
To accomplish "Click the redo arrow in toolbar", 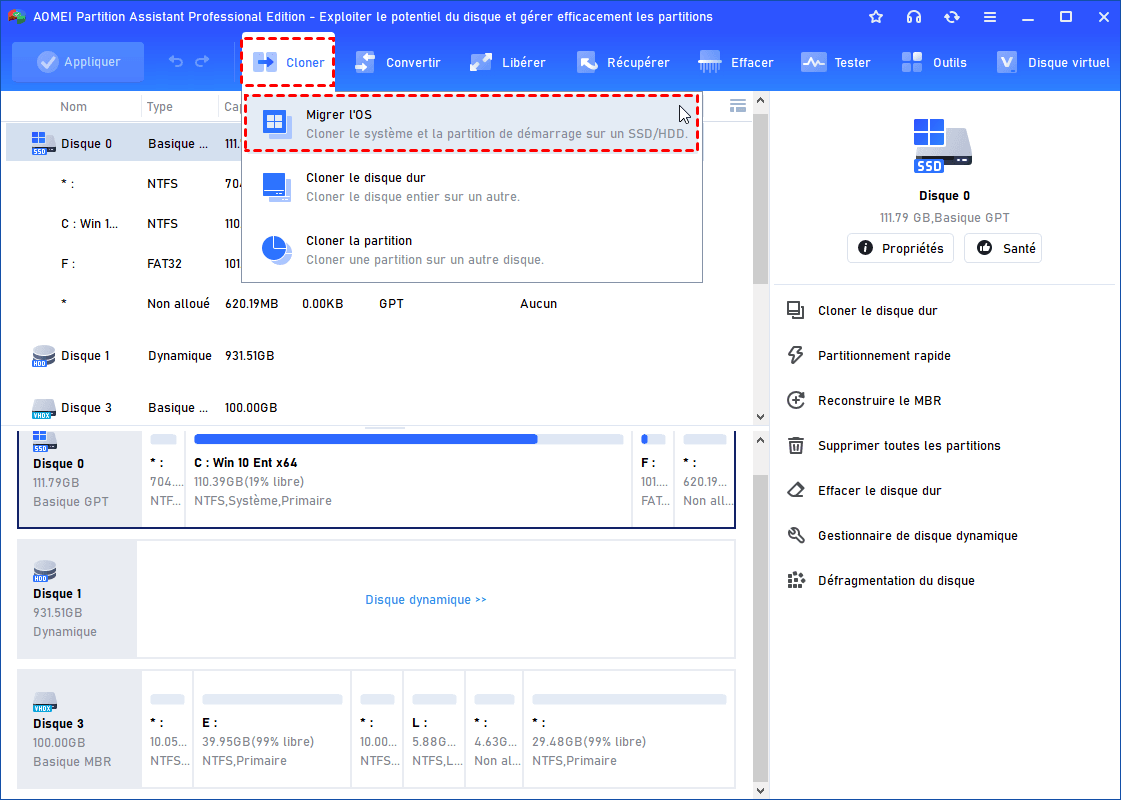I will point(202,62).
